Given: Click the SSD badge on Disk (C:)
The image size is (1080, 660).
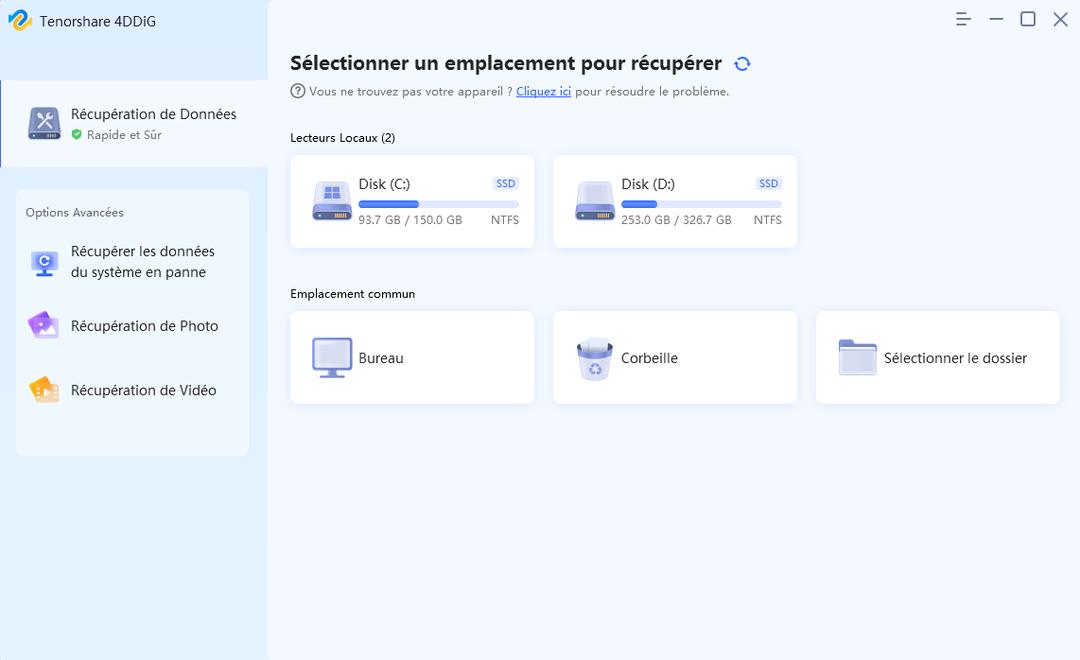Looking at the screenshot, I should [x=506, y=183].
